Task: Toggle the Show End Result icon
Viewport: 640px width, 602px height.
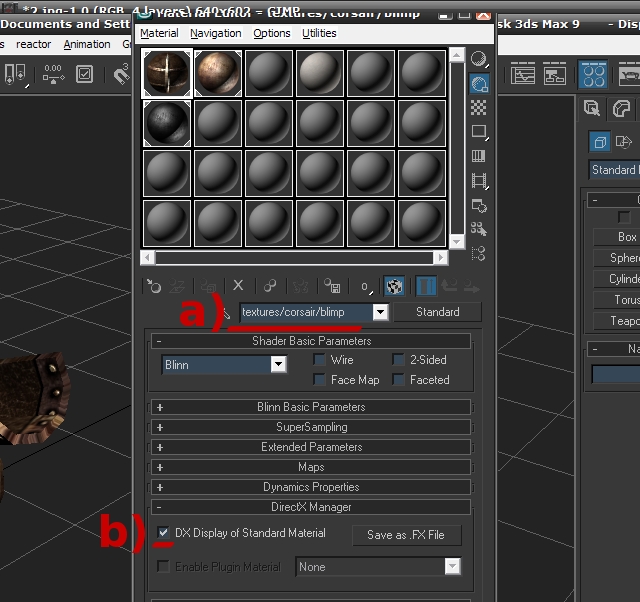Action: tap(426, 286)
